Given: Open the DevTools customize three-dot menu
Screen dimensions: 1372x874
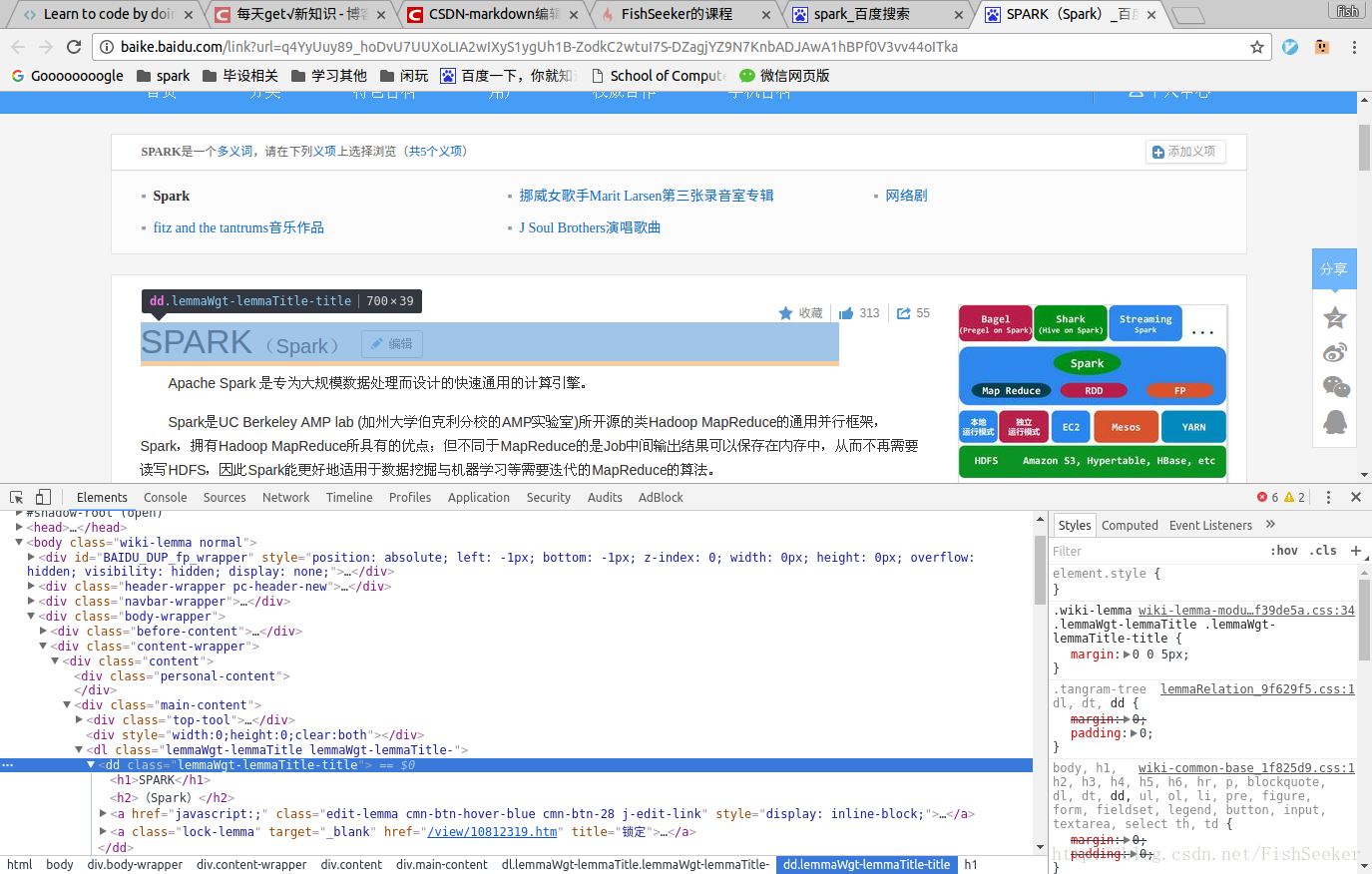Looking at the screenshot, I should 1328,497.
